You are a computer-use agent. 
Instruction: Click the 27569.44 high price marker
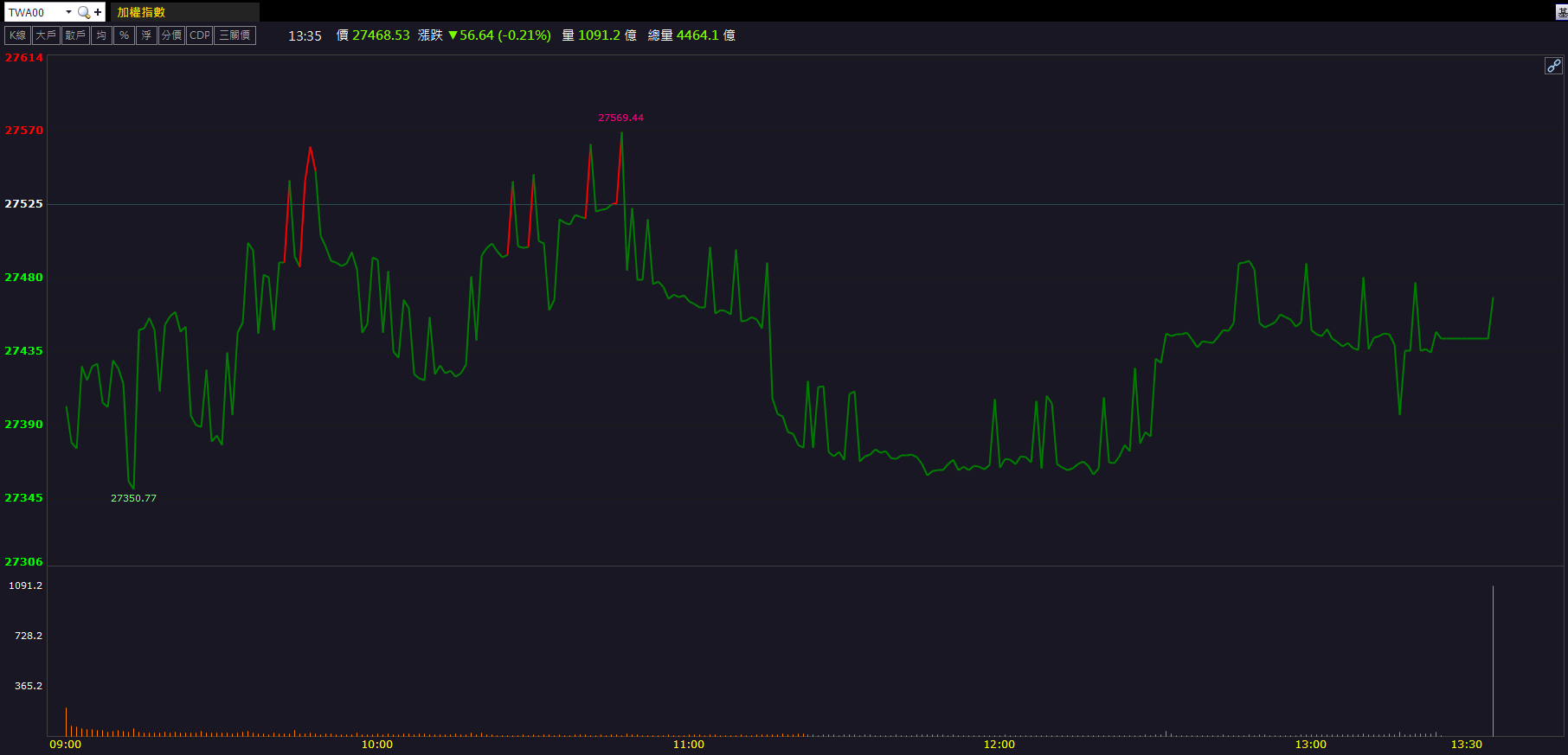click(620, 118)
